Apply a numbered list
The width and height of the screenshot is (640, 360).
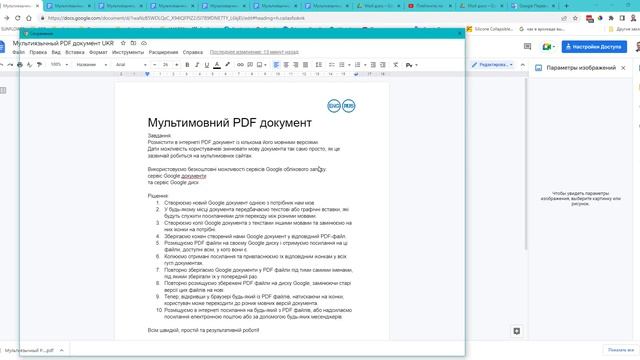click(x=357, y=64)
